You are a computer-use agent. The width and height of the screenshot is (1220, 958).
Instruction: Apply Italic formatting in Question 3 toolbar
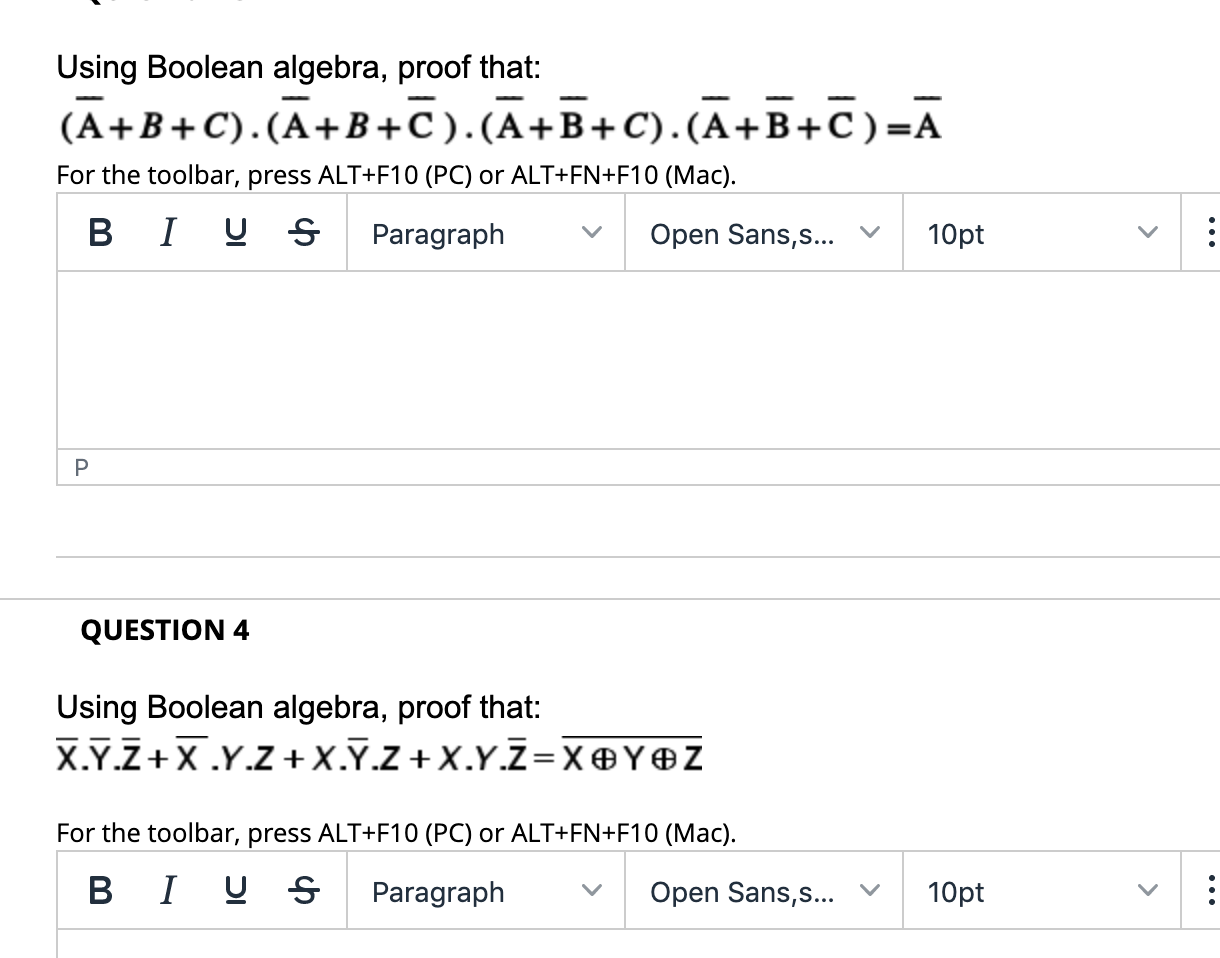pyautogui.click(x=167, y=233)
